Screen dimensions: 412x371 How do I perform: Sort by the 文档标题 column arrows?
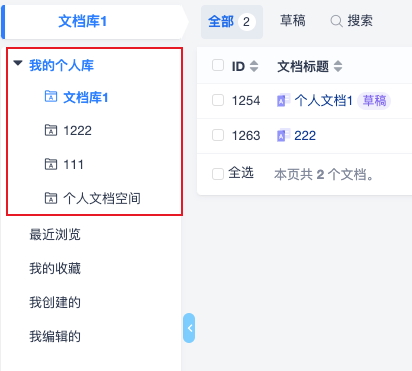(x=338, y=66)
